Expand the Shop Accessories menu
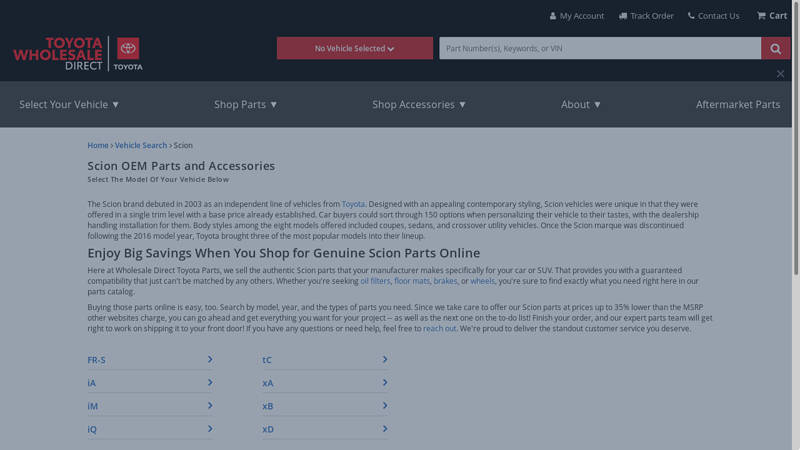Viewport: 800px width, 450px height. [x=419, y=104]
